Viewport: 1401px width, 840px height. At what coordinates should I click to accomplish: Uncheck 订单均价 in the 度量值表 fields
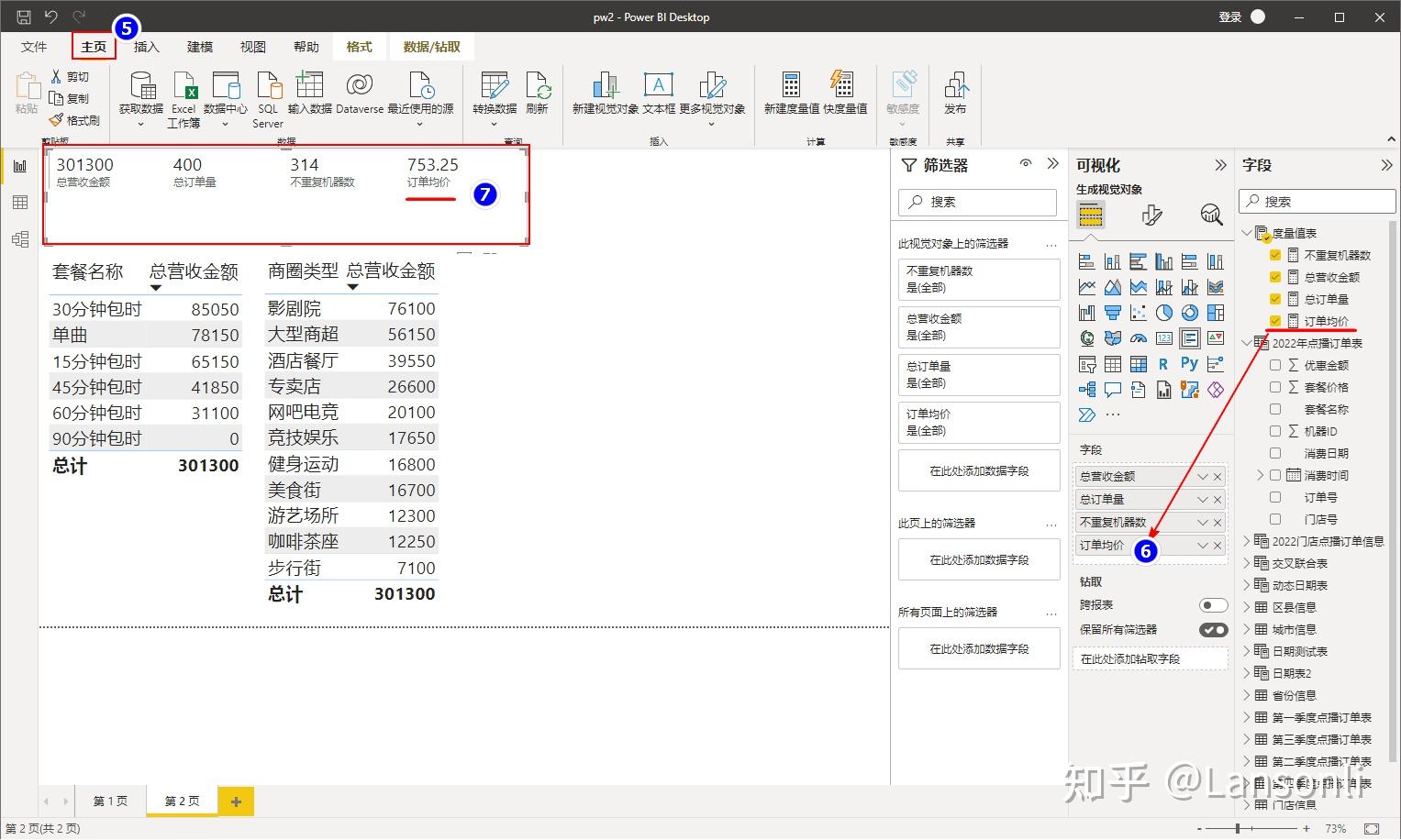[x=1274, y=321]
